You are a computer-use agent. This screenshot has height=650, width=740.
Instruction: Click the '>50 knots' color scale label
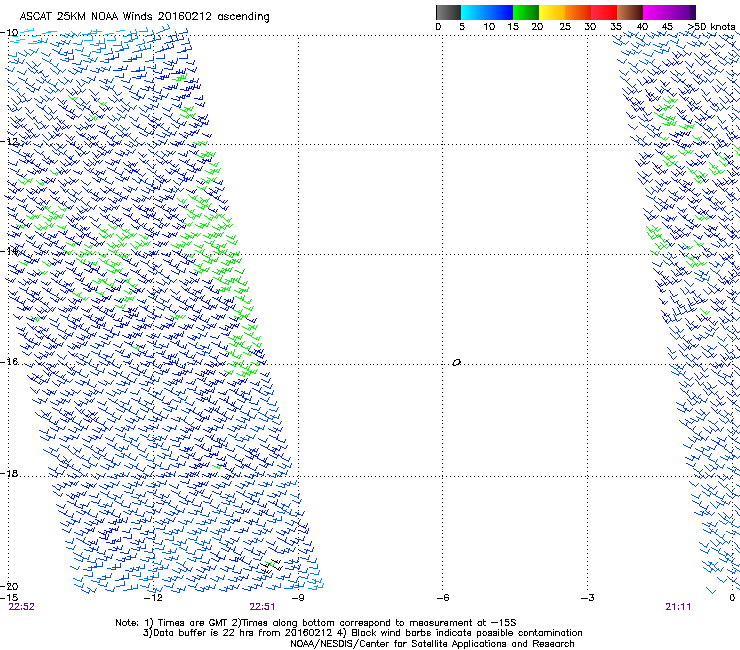coord(711,27)
